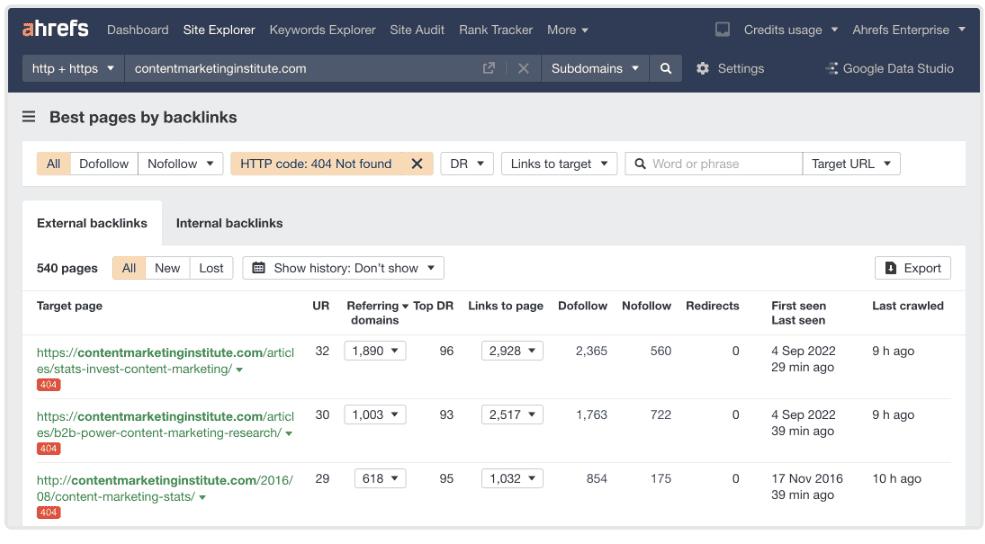The width and height of the screenshot is (985, 544).
Task: Open the Nofollow dropdown
Action: (x=180, y=164)
